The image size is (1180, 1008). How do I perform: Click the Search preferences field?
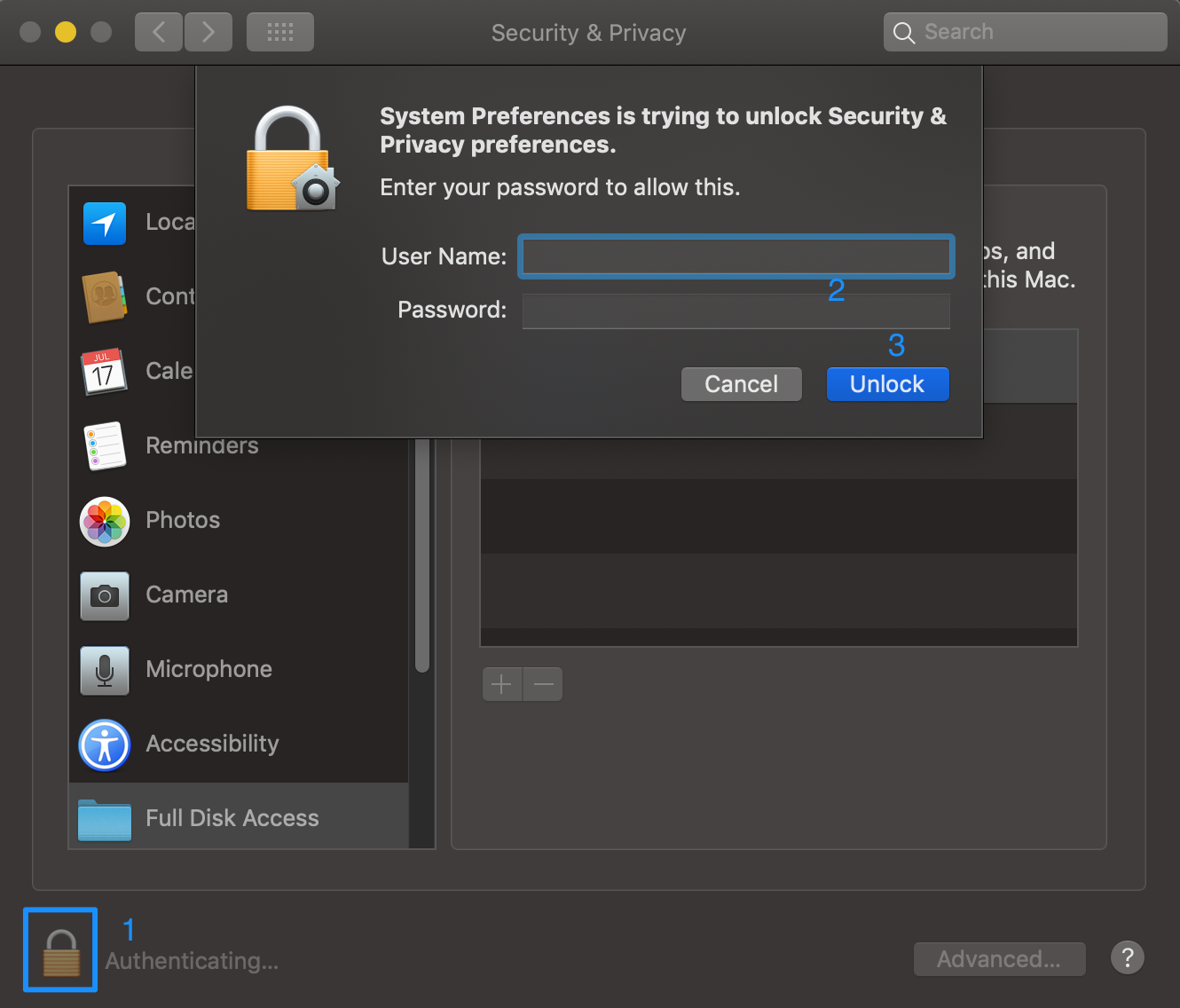click(x=1026, y=32)
